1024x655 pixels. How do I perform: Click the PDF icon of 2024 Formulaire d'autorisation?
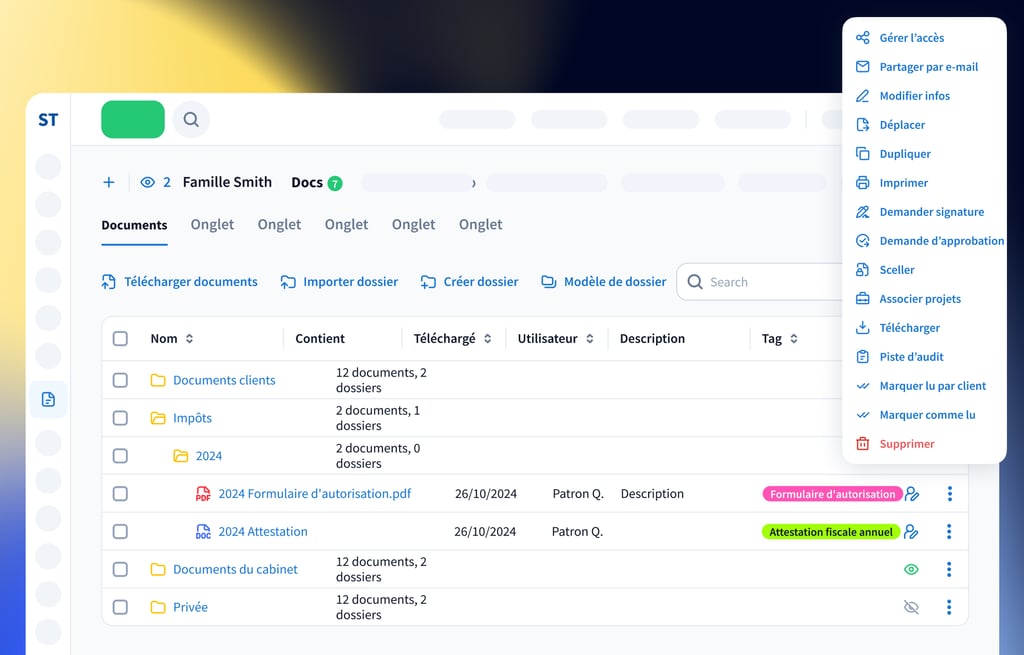click(203, 494)
